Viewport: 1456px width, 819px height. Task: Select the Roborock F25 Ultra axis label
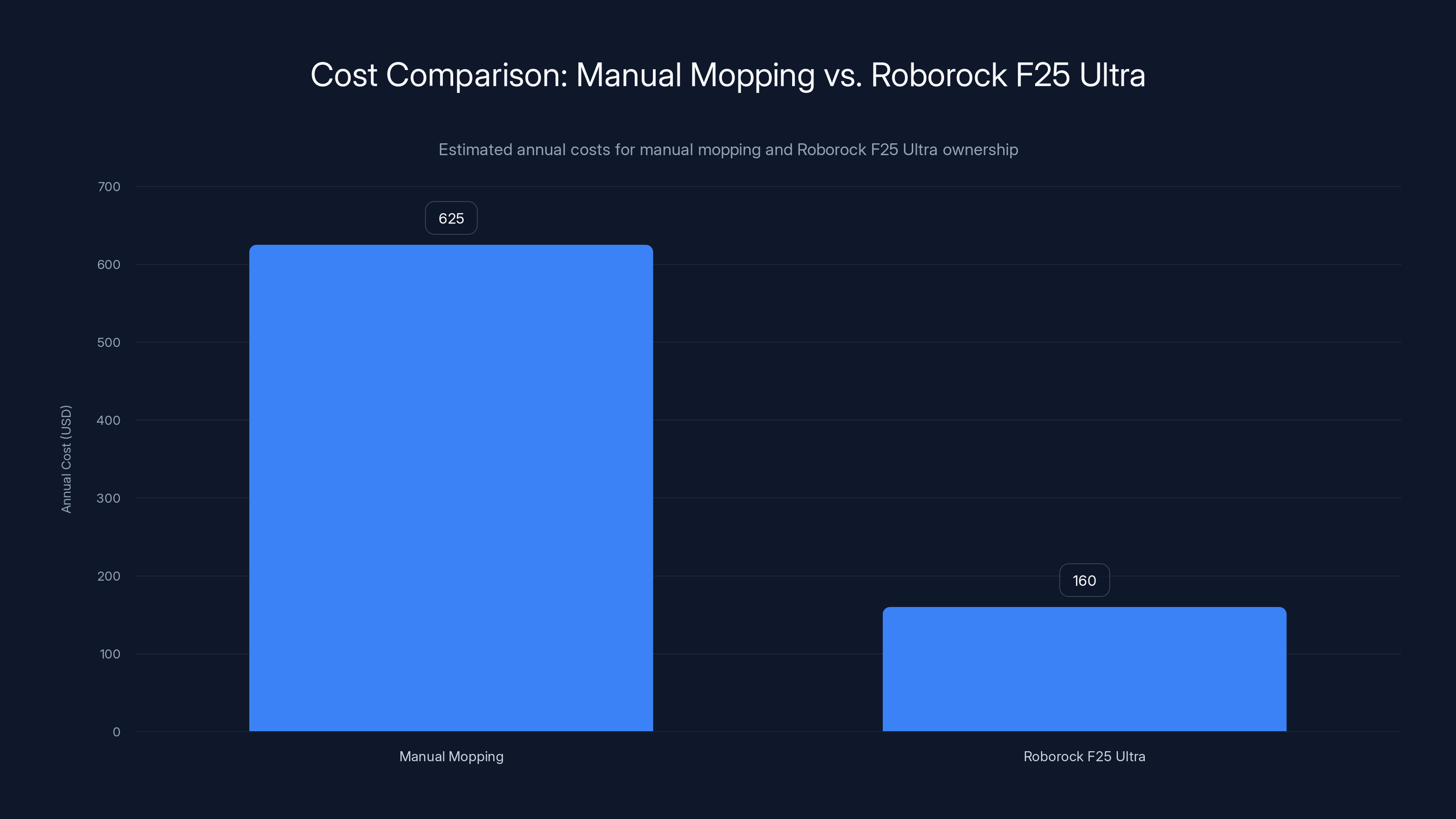click(x=1084, y=756)
